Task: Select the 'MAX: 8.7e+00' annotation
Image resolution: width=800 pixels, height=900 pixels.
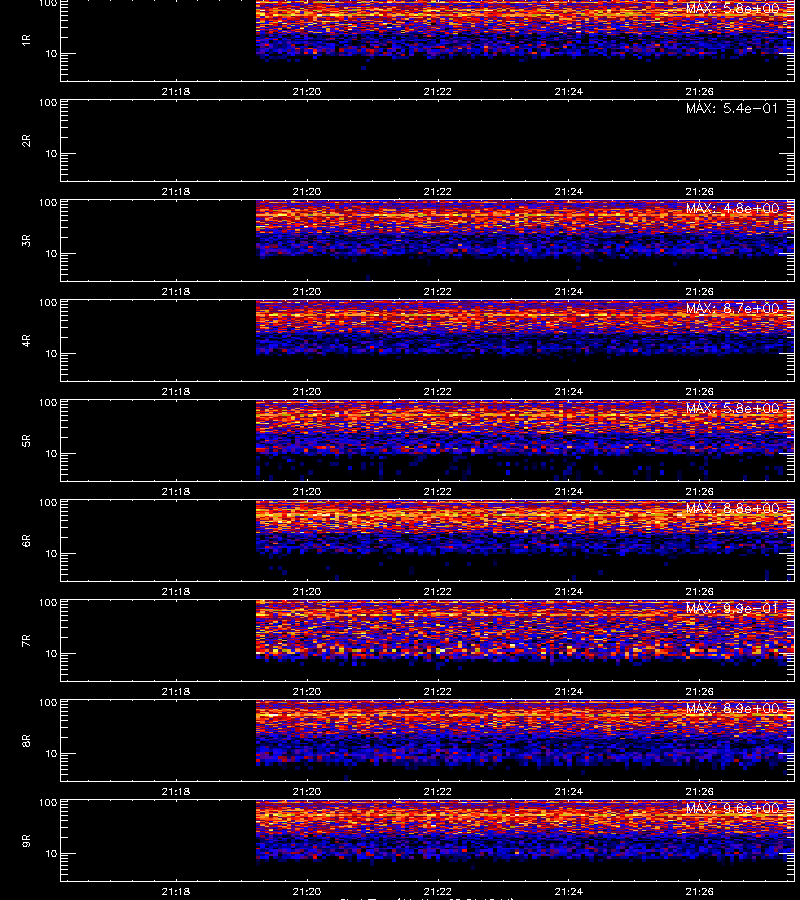Action: (x=732, y=308)
